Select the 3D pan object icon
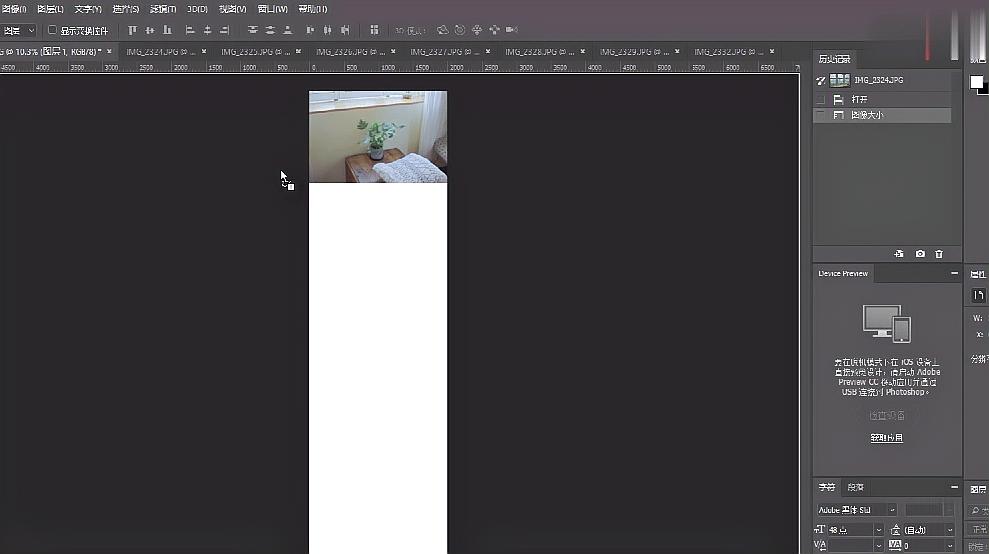 (x=477, y=30)
